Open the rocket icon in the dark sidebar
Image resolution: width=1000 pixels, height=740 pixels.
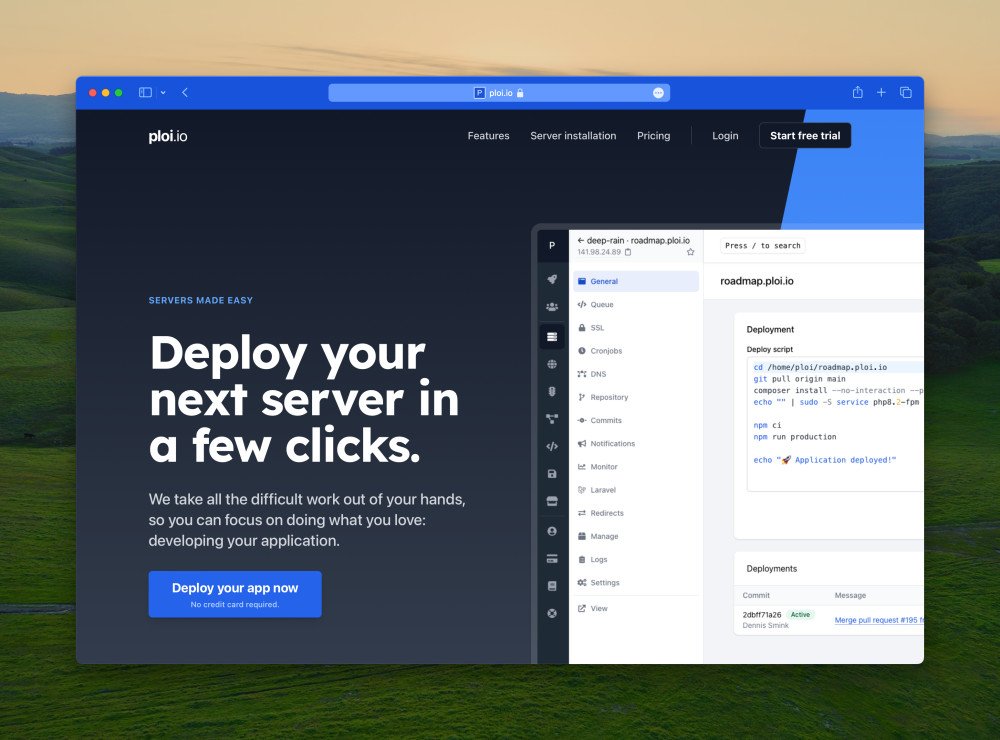pyautogui.click(x=552, y=279)
